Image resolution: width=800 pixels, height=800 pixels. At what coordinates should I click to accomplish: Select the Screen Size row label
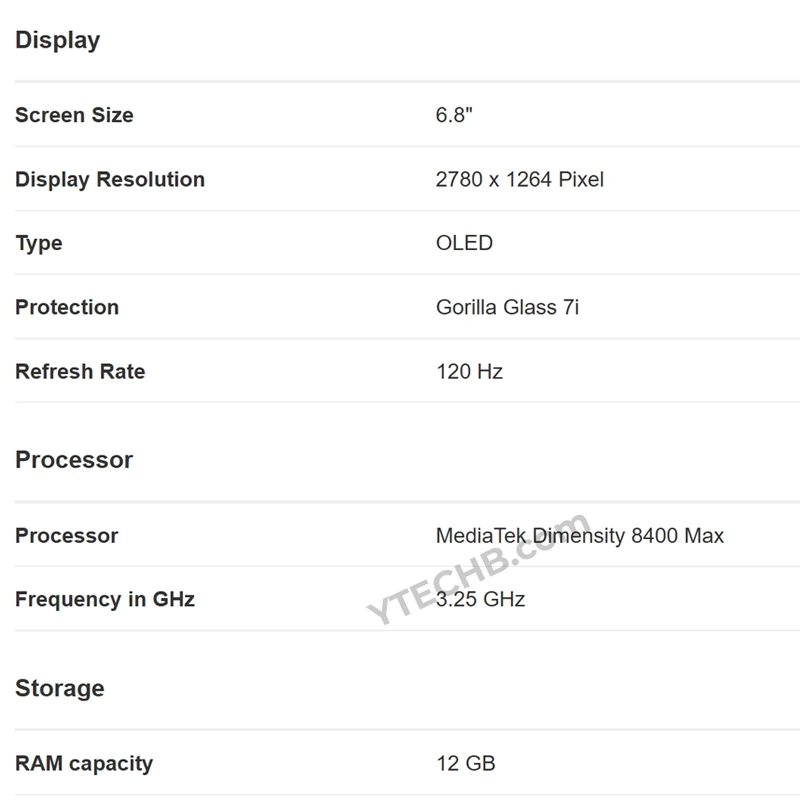coord(74,115)
